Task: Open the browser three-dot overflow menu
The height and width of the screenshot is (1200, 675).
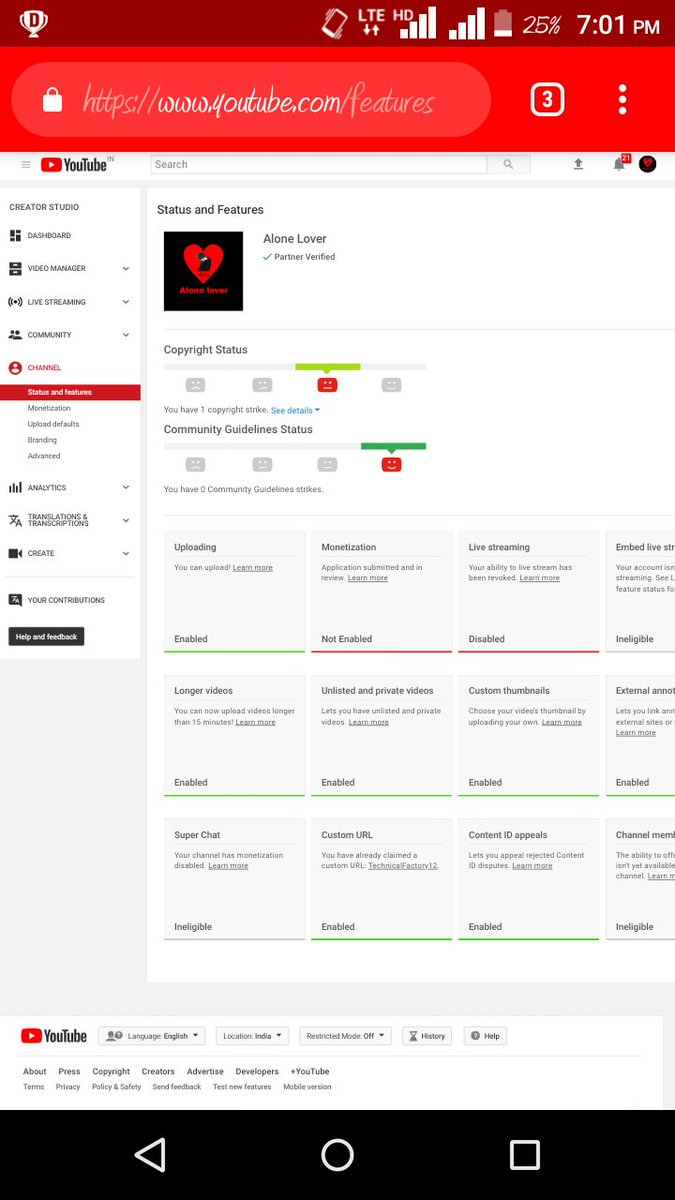Action: (x=622, y=99)
